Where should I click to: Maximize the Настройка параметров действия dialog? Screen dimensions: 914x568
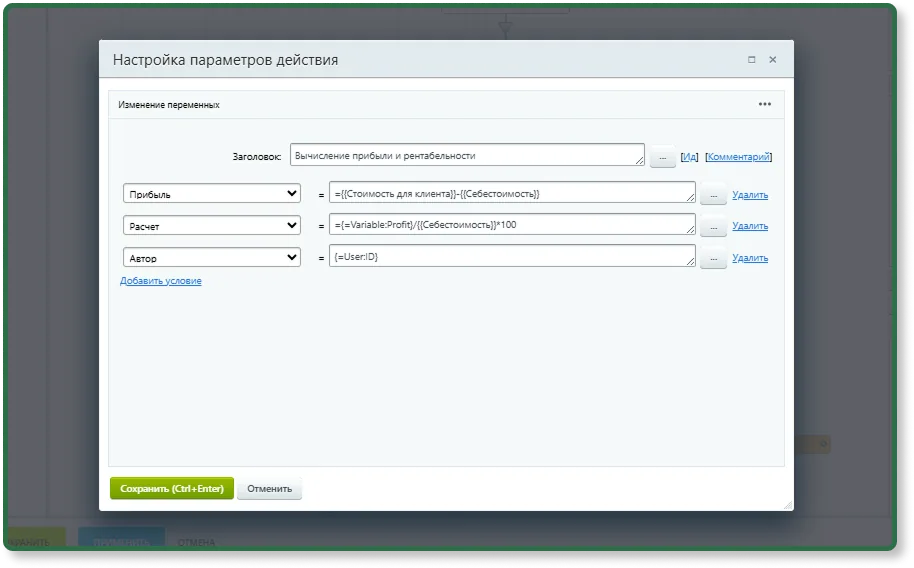pyautogui.click(x=751, y=59)
